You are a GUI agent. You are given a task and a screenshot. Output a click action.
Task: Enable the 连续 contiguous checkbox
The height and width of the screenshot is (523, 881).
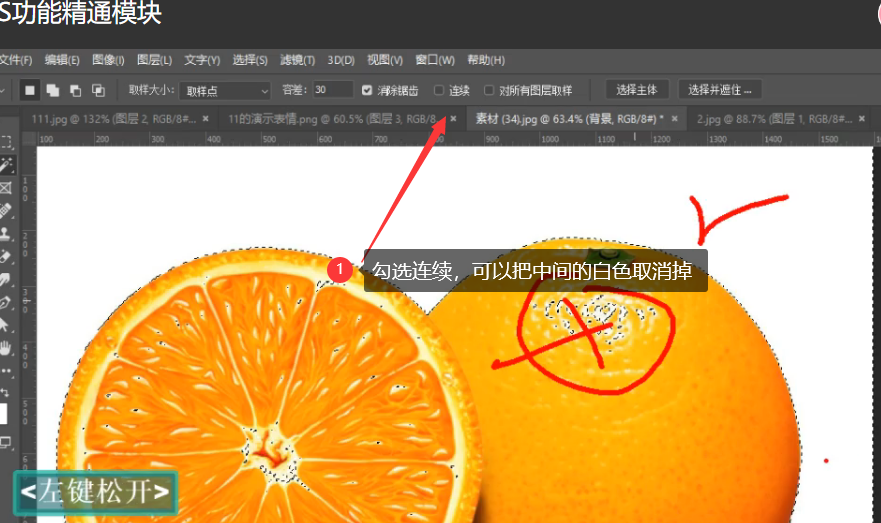pyautogui.click(x=439, y=90)
